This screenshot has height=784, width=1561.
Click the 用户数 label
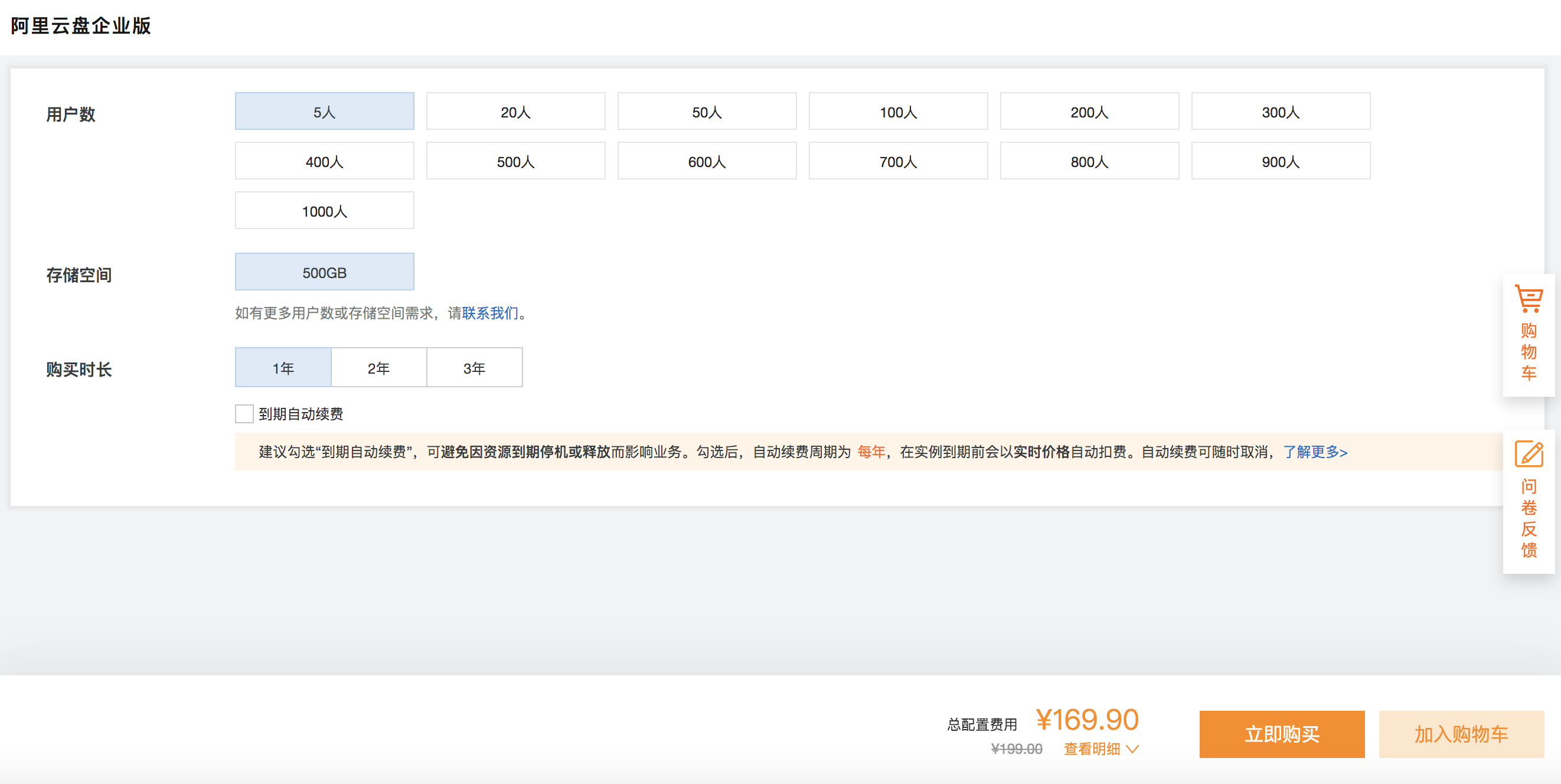point(70,114)
